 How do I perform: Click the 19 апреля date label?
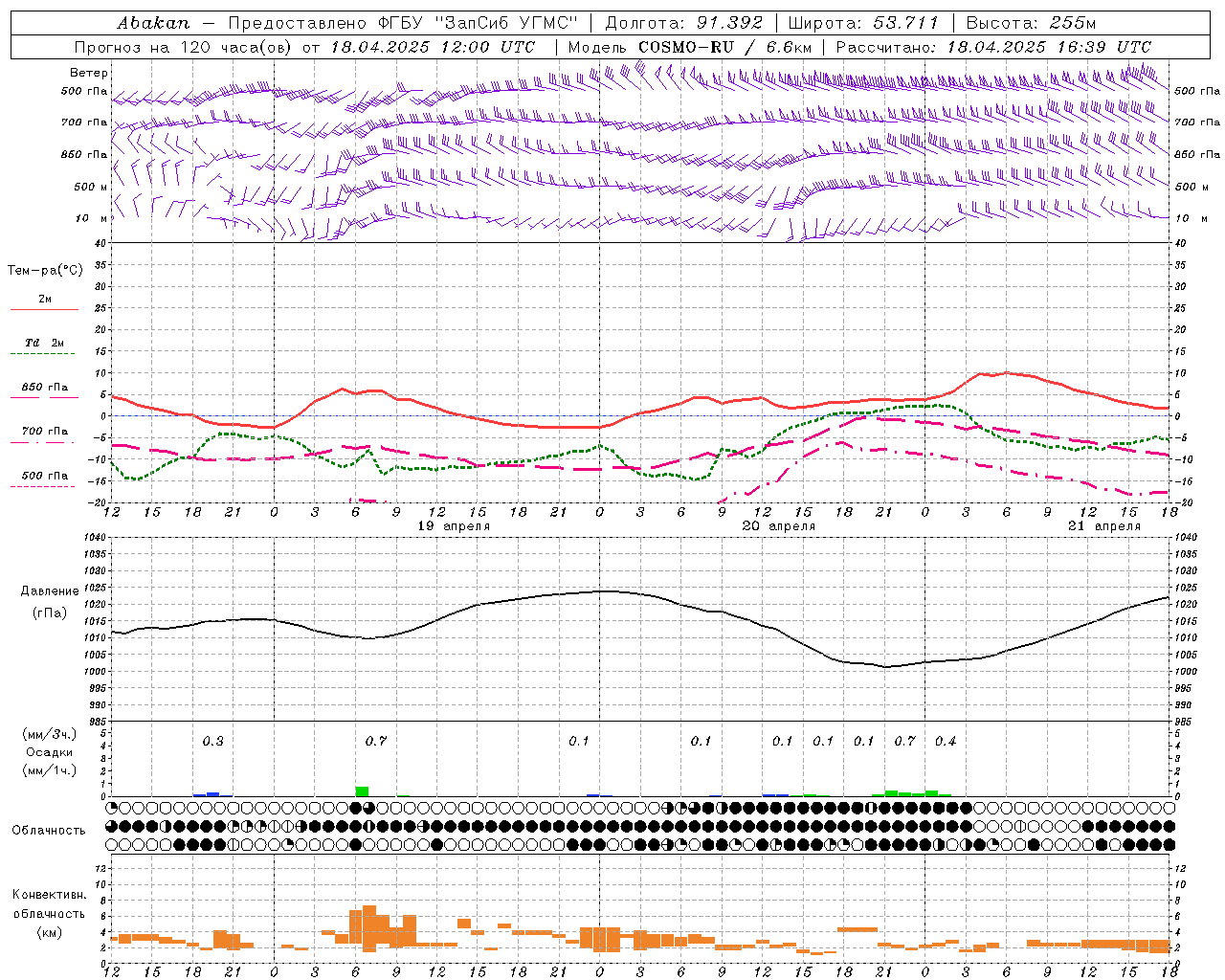(454, 526)
